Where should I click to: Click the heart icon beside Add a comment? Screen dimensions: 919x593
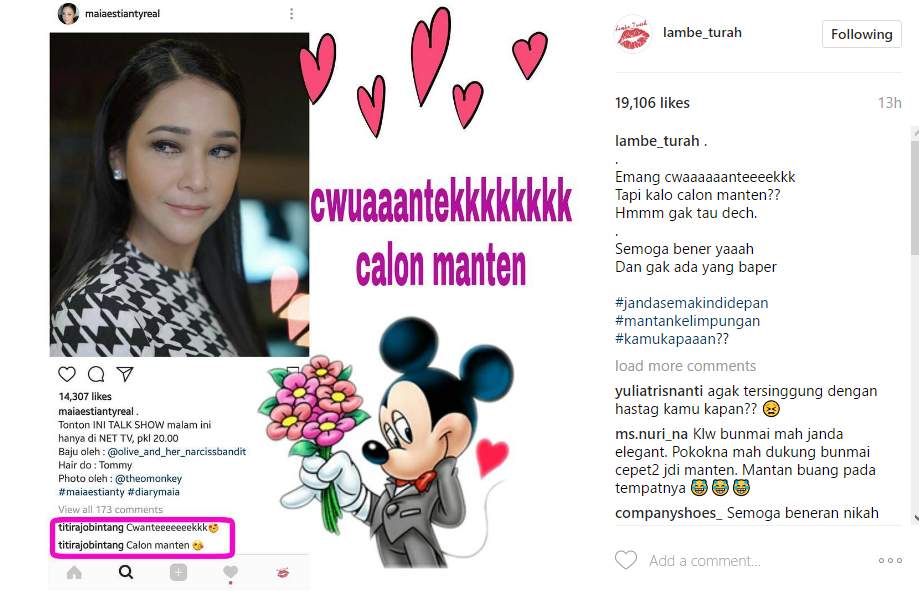click(625, 560)
